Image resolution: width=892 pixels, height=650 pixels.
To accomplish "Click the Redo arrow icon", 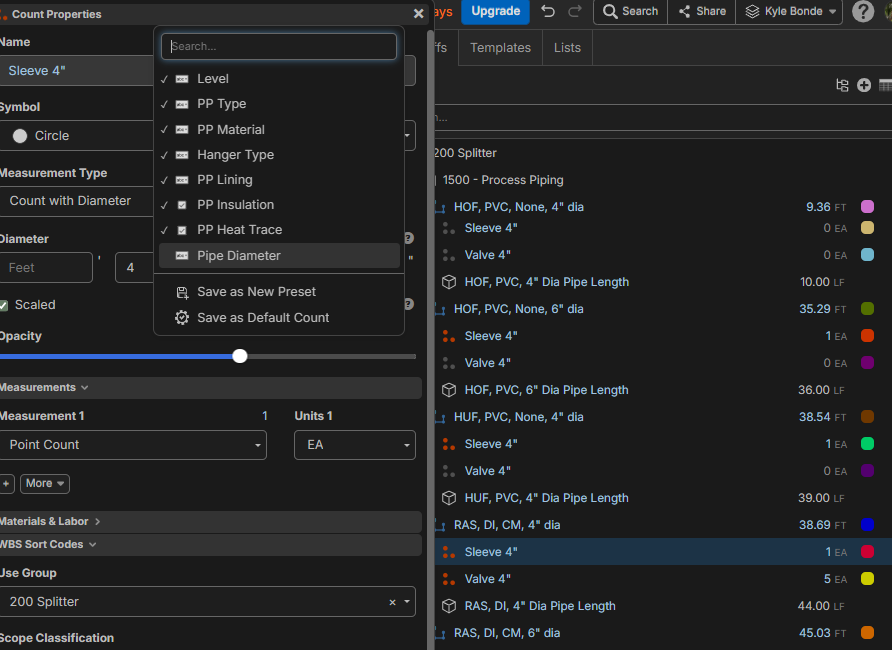I will pyautogui.click(x=575, y=11).
